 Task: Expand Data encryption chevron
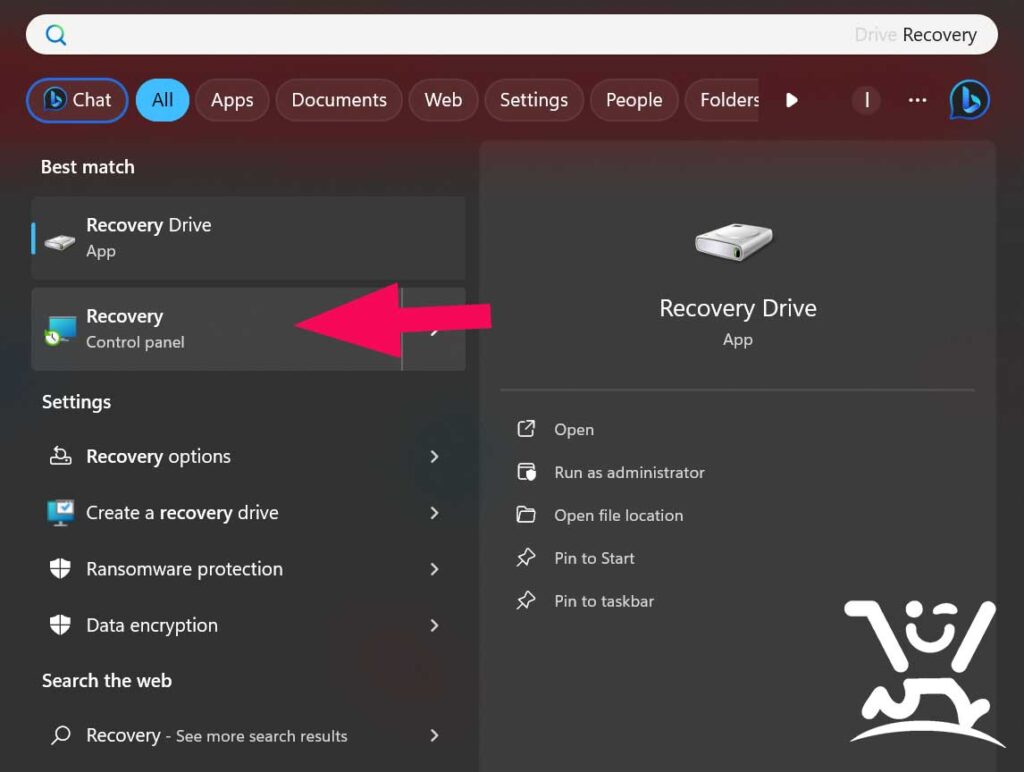pos(434,625)
